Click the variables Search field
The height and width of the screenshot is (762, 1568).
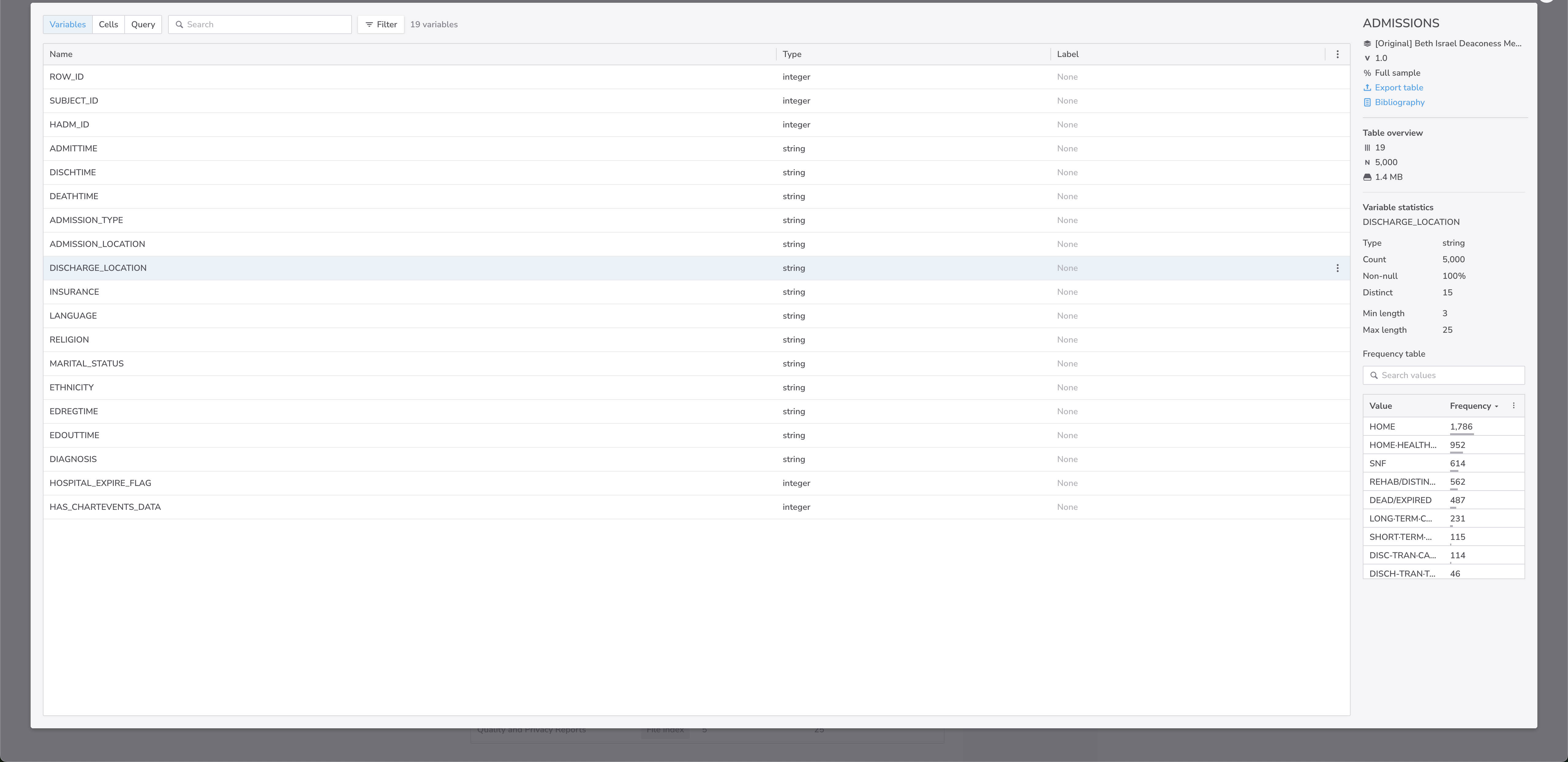266,25
